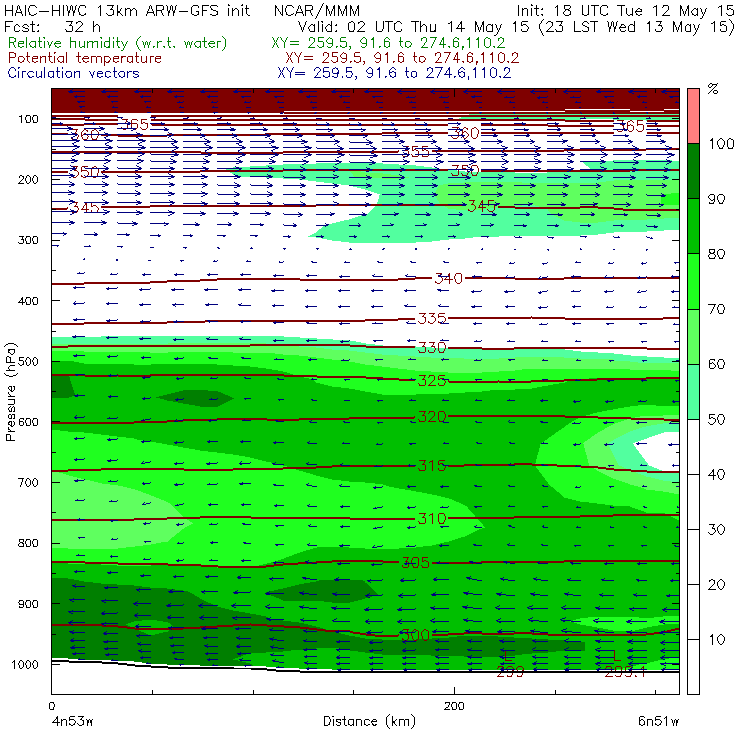
Task: Click the '315' potential temperature contour label
Action: click(432, 466)
